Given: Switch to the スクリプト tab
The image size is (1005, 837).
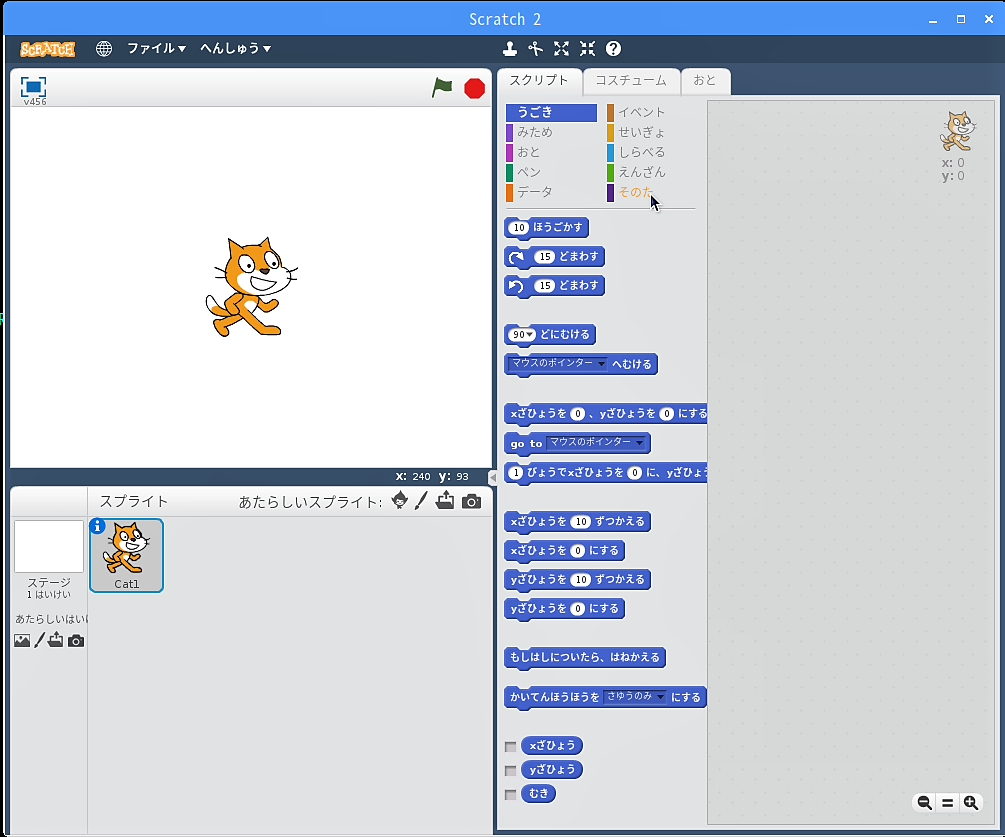Looking at the screenshot, I should (539, 81).
